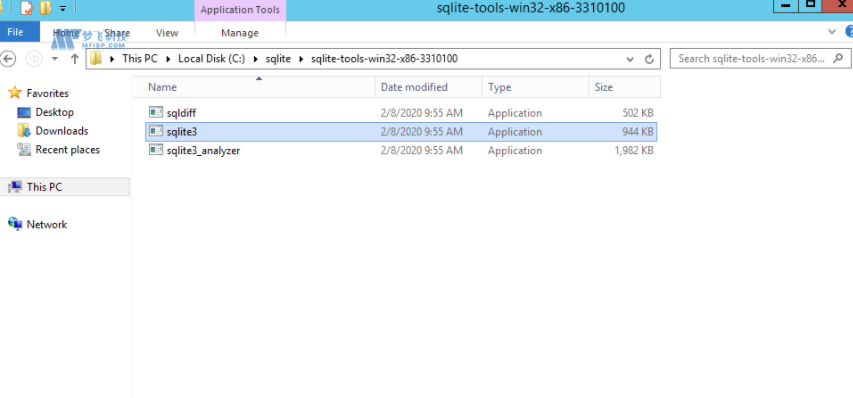Click the sqlite3_analyzer file icon
This screenshot has width=853, height=398.
coord(156,150)
